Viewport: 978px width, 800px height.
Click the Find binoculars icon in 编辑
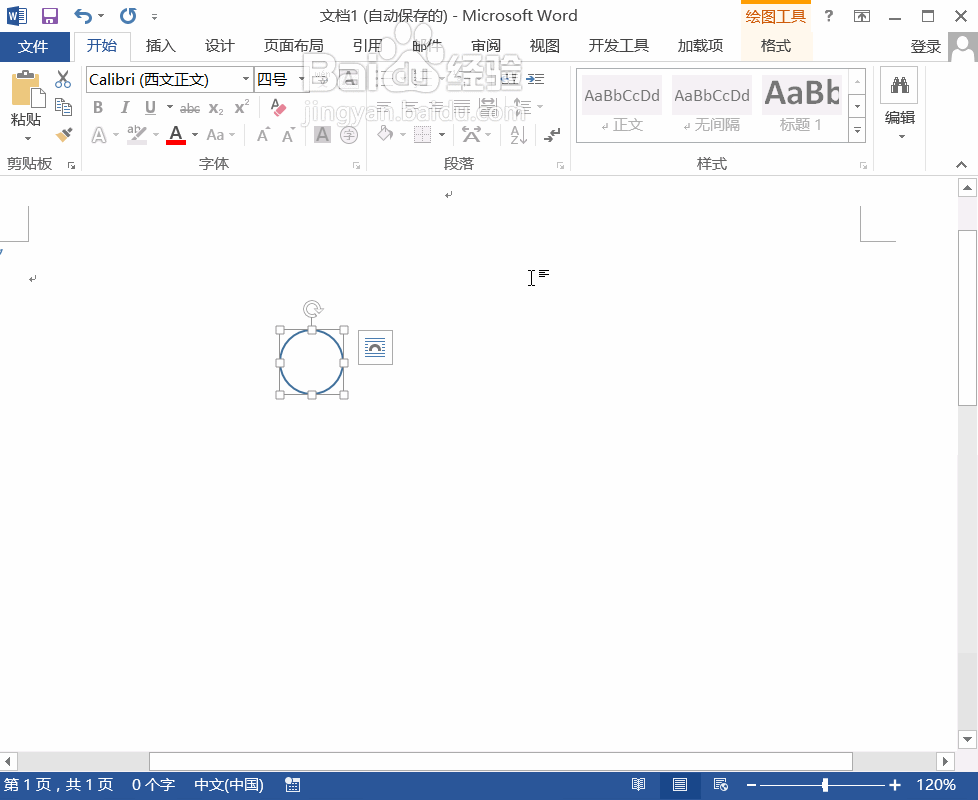[899, 85]
